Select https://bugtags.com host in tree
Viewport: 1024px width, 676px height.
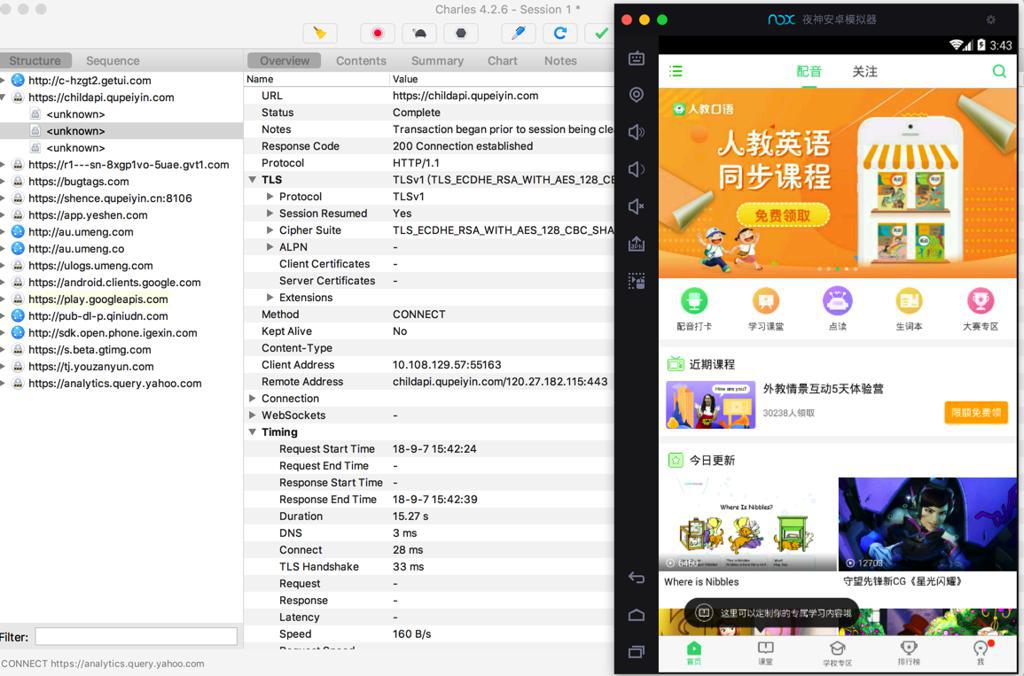click(78, 182)
